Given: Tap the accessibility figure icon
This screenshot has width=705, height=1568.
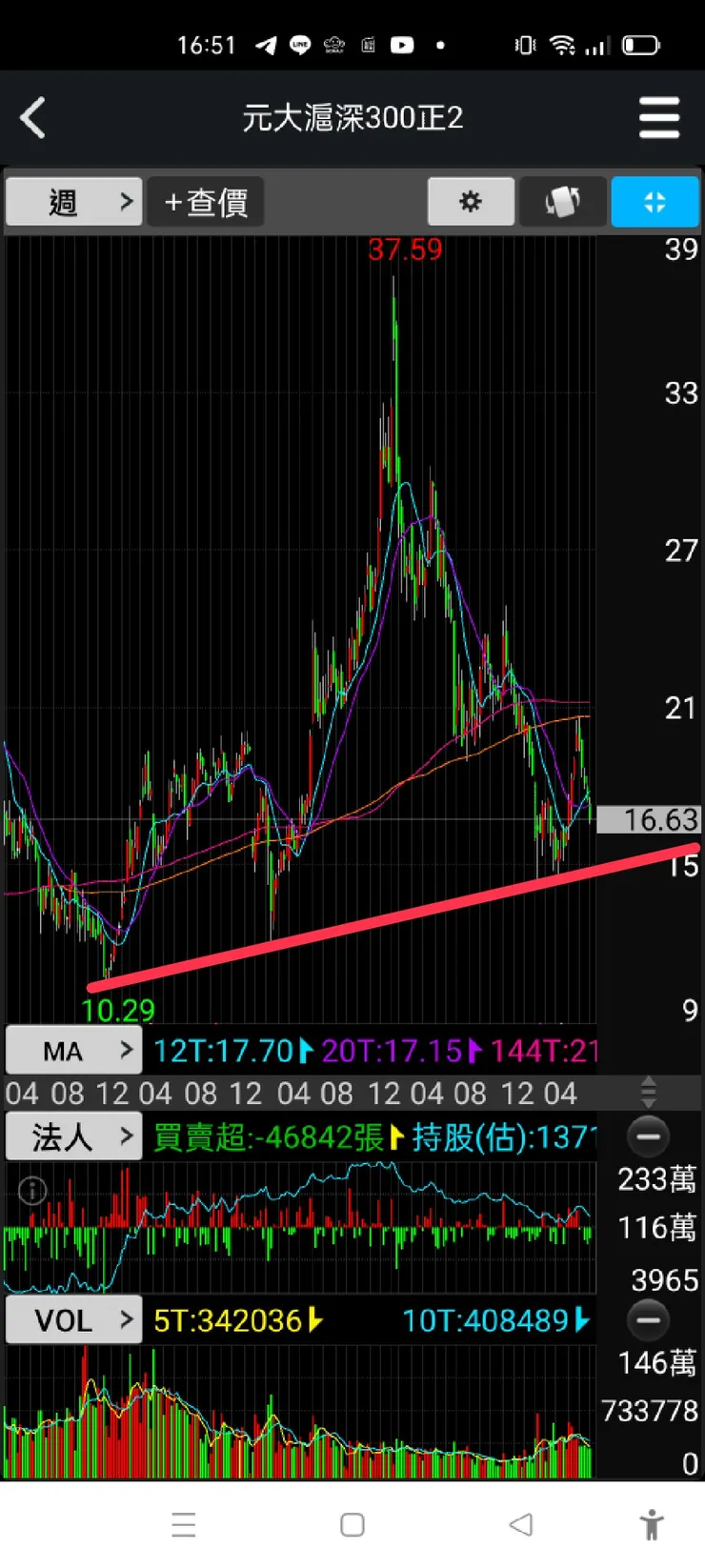Looking at the screenshot, I should 652,1524.
